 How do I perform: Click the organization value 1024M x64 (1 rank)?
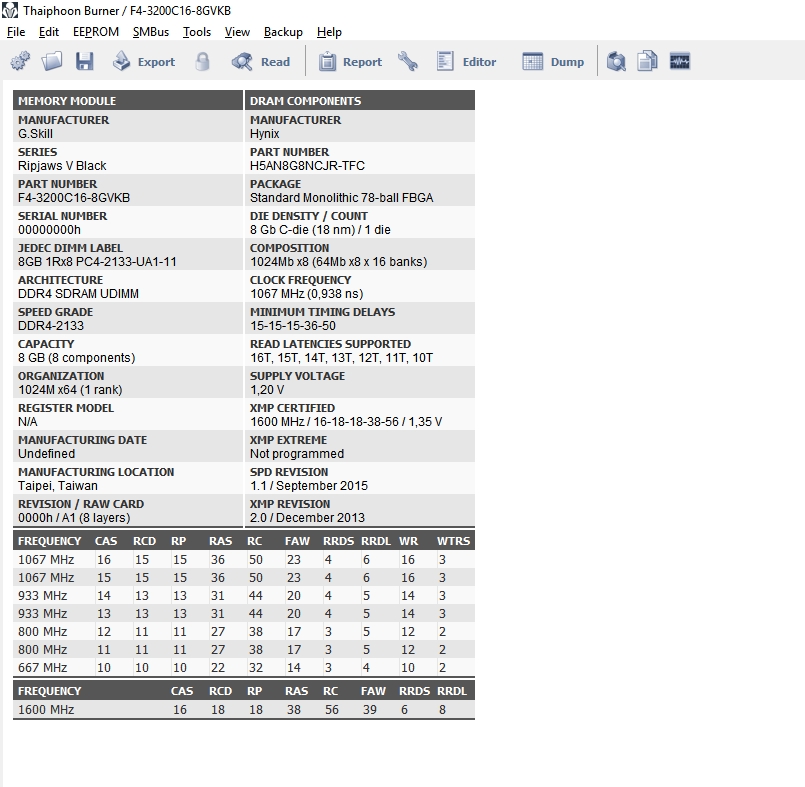coord(70,390)
